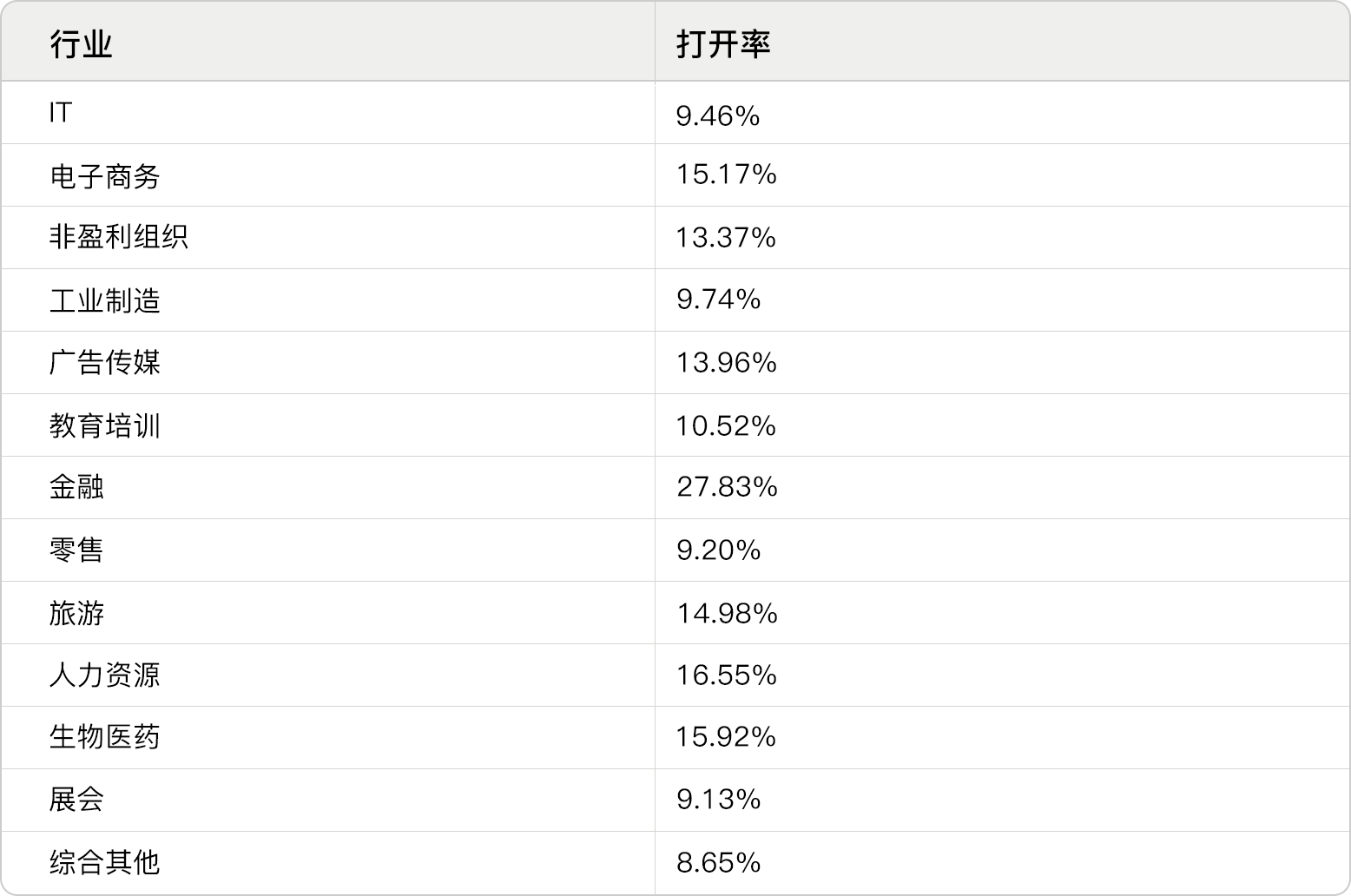Screen dimensions: 1351x896
Task: Click the 打开率 column header
Action: click(723, 43)
